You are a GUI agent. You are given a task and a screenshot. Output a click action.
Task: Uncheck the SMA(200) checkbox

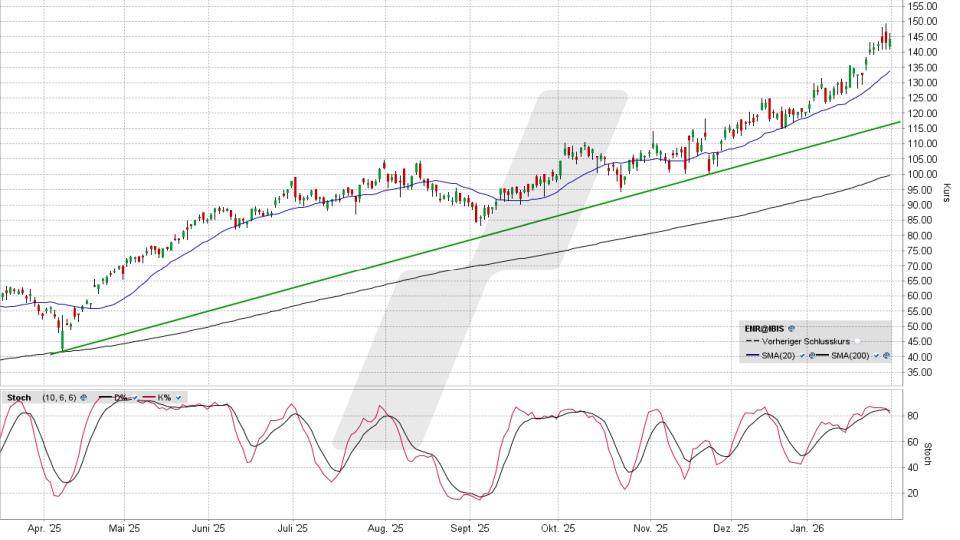tap(877, 356)
